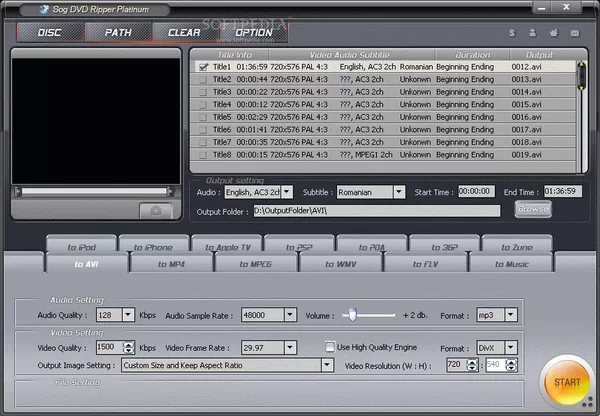This screenshot has height=416, width=600.
Task: Open the audio Format mp3 dropdown
Action: pos(510,315)
